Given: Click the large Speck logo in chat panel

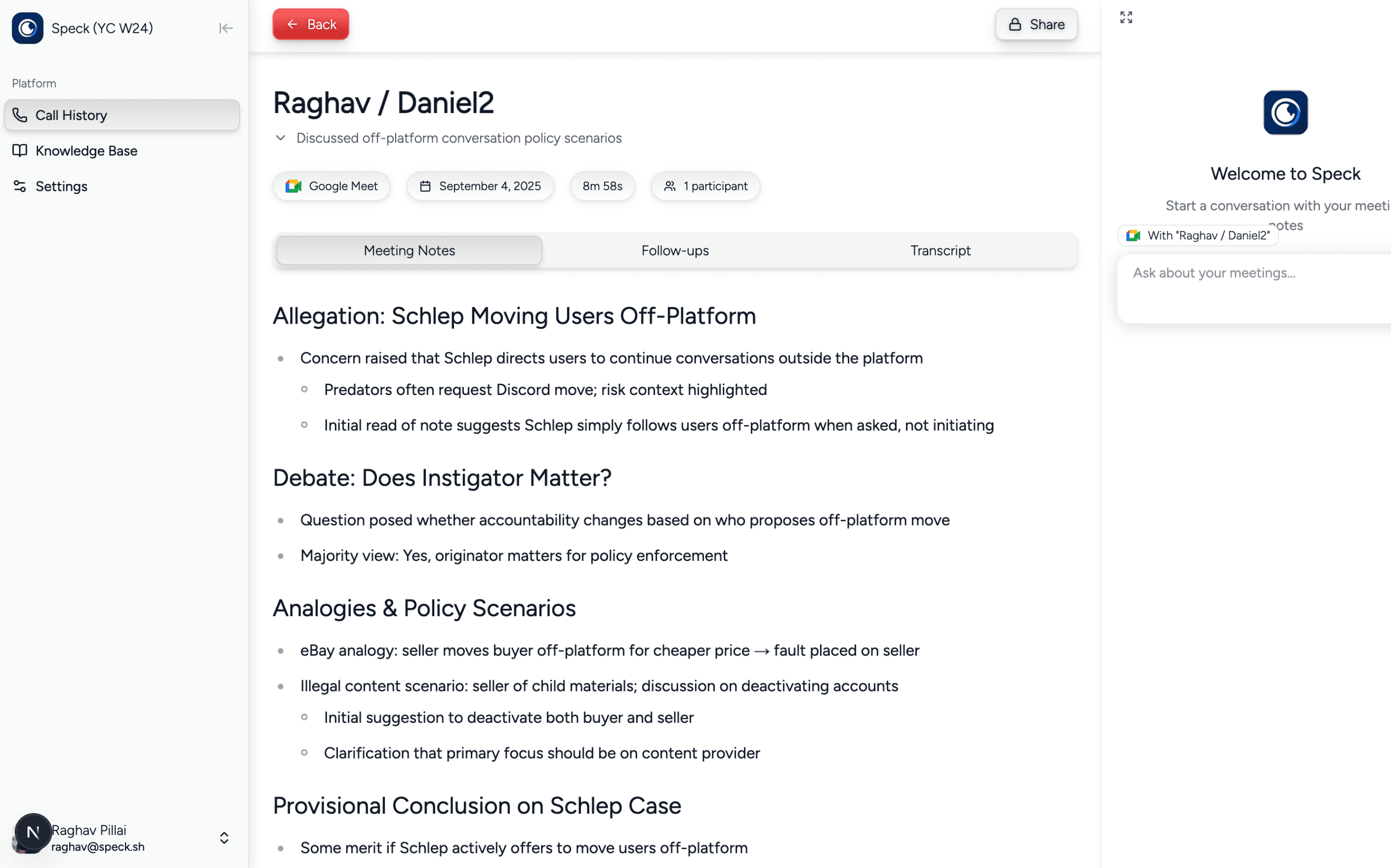Looking at the screenshot, I should click(x=1285, y=113).
